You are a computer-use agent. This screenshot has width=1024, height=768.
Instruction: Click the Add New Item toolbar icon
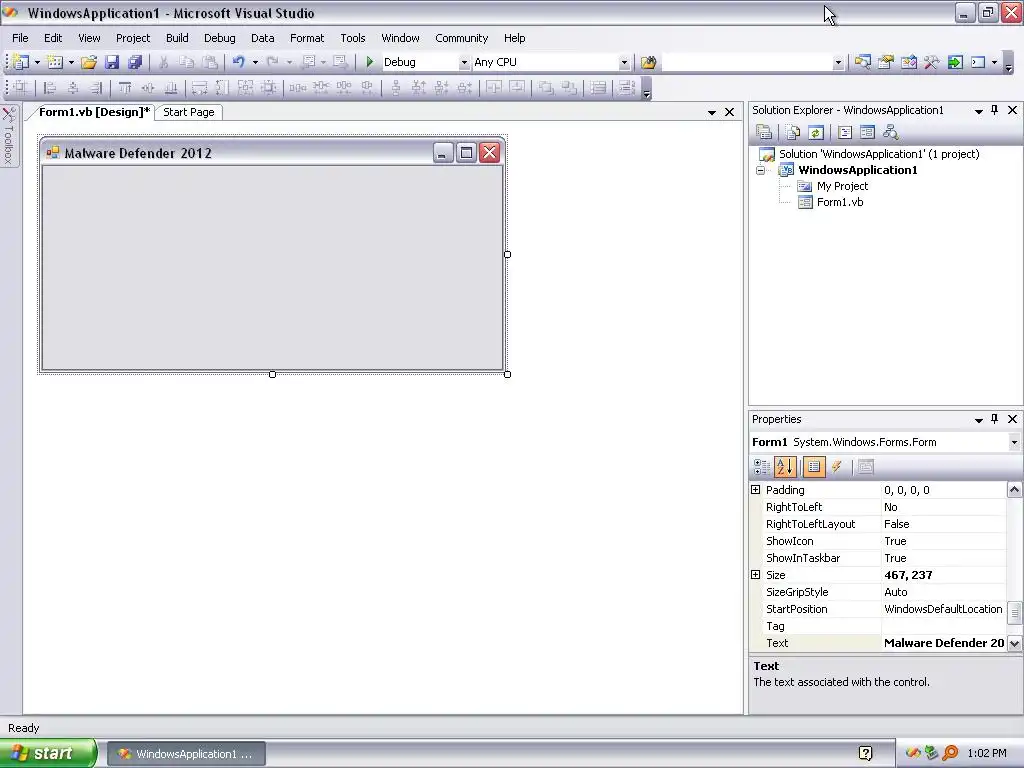click(55, 62)
